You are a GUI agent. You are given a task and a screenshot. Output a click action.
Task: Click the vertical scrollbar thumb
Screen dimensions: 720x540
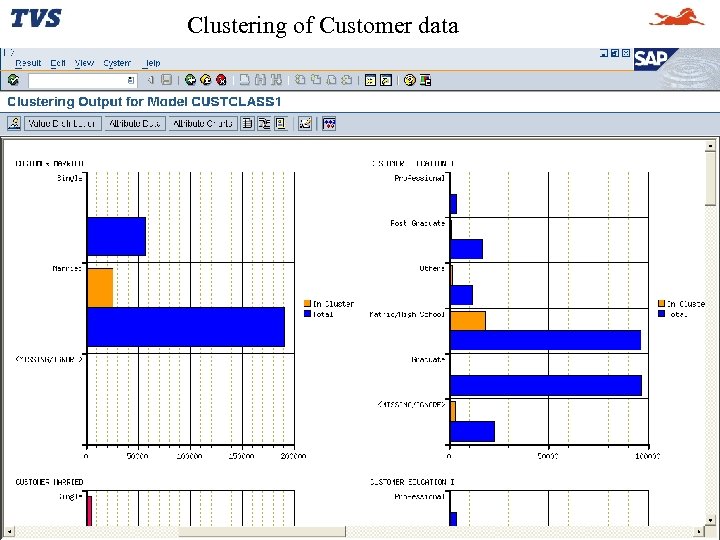pyautogui.click(x=710, y=179)
